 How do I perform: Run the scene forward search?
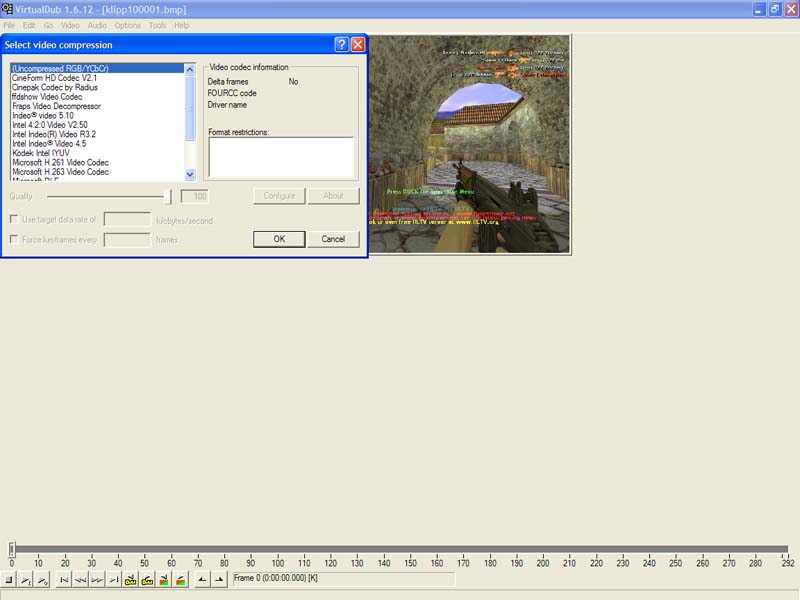(181, 580)
